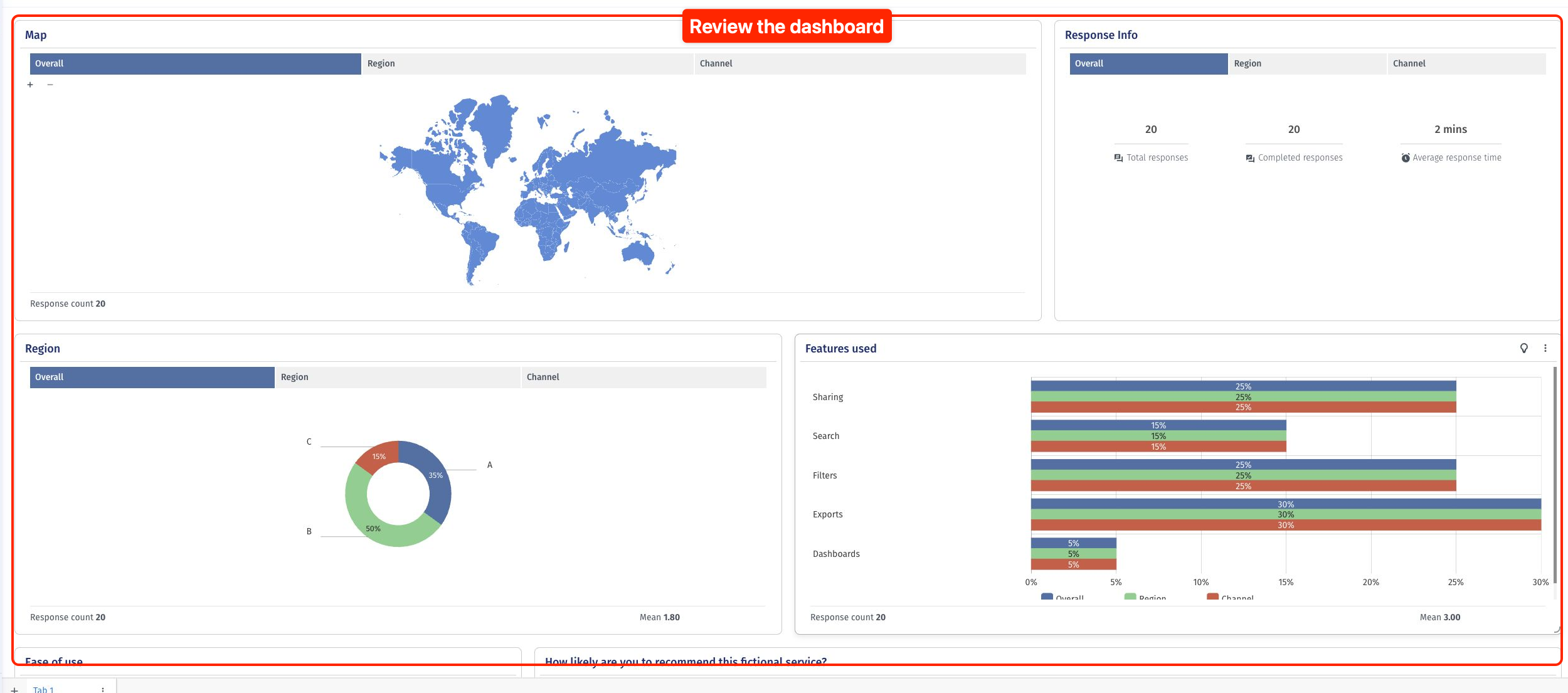The height and width of the screenshot is (693, 1568).
Task: Open the Features used widget options menu
Action: [1545, 348]
